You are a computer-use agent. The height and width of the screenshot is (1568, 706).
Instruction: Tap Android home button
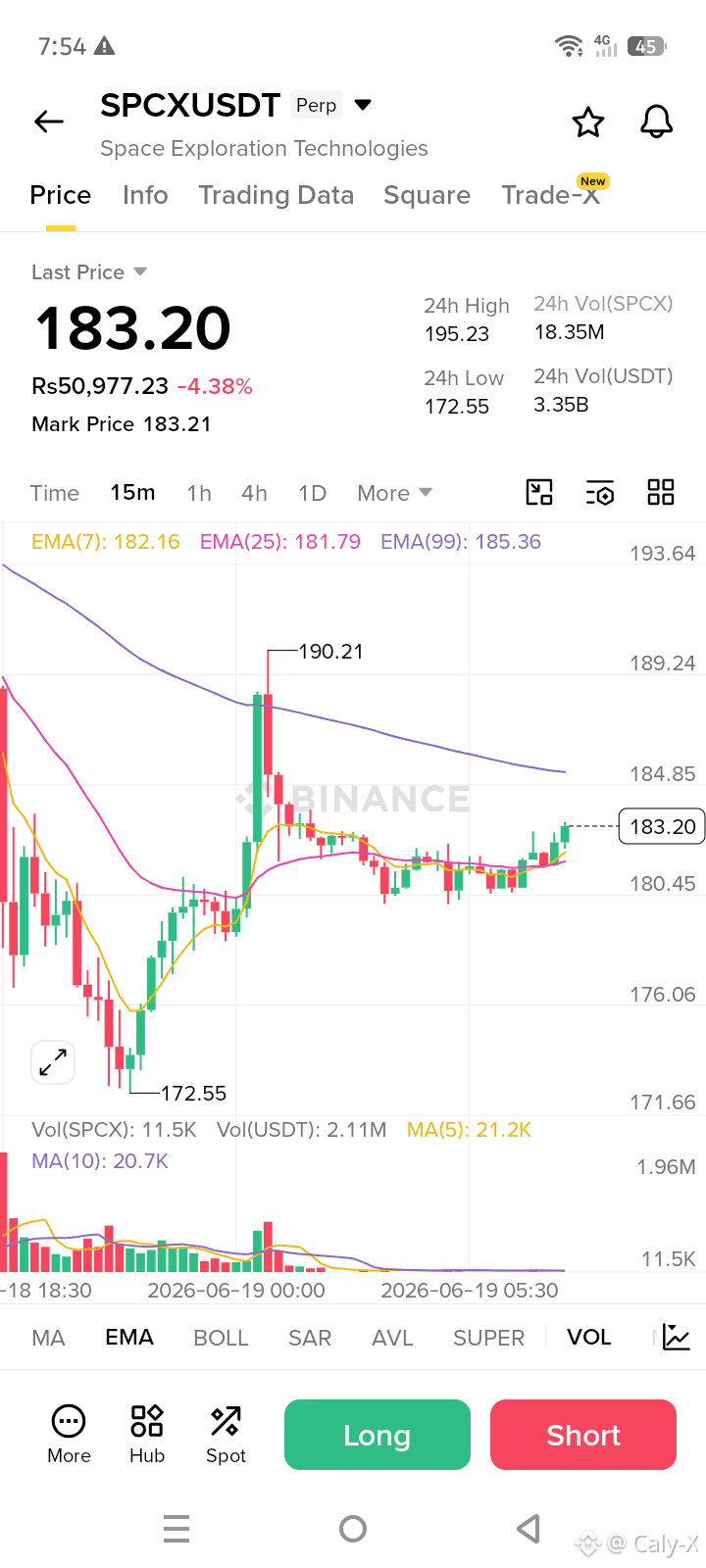tap(353, 1529)
